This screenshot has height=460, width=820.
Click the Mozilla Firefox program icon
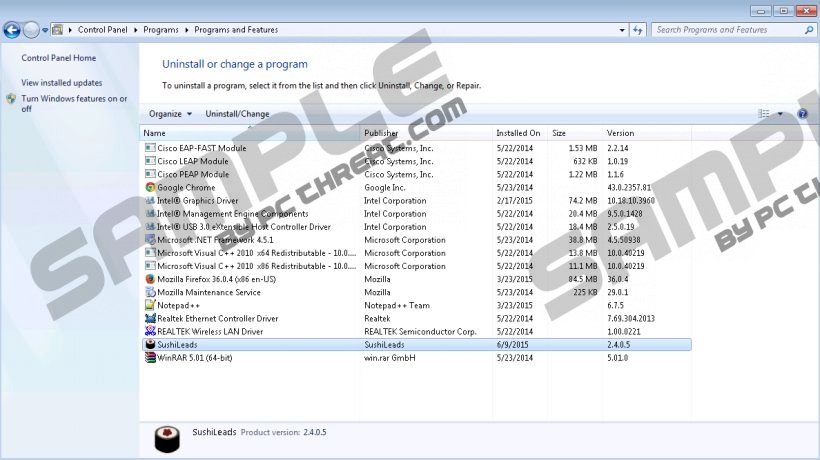pos(150,279)
